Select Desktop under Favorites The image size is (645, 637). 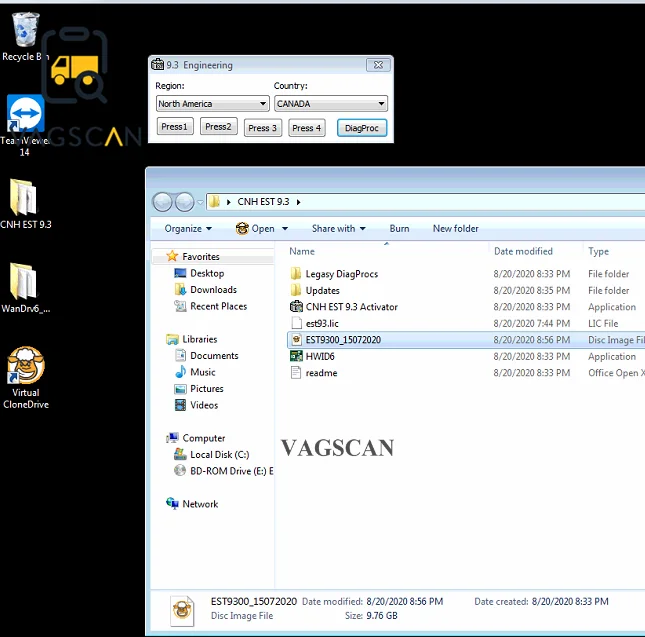point(207,273)
